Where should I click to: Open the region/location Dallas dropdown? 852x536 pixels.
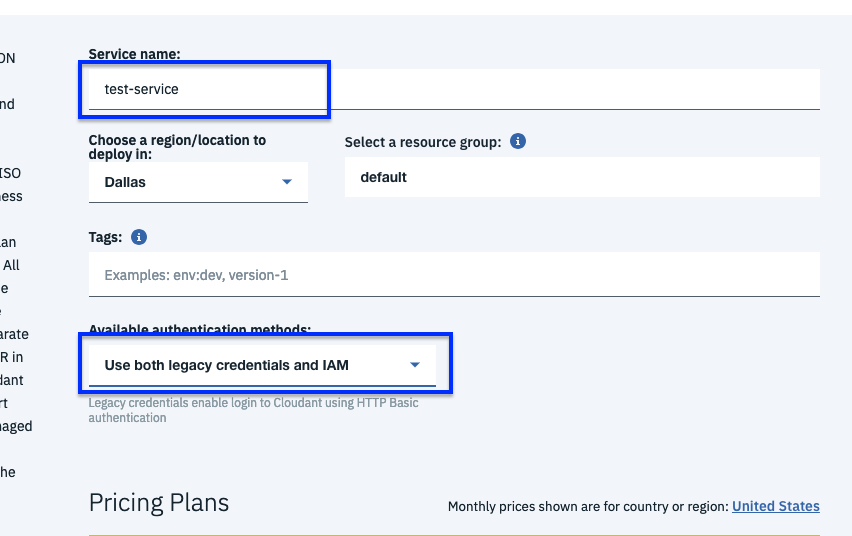[x=198, y=182]
